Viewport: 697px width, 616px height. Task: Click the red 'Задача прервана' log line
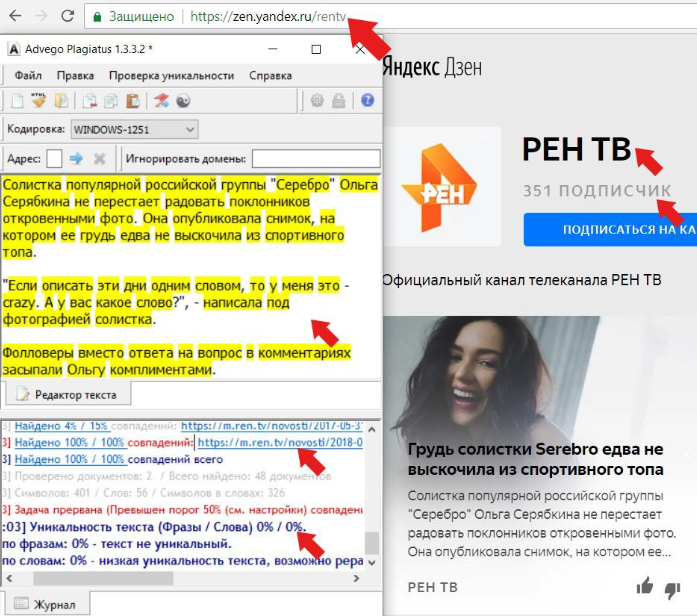coord(182,510)
